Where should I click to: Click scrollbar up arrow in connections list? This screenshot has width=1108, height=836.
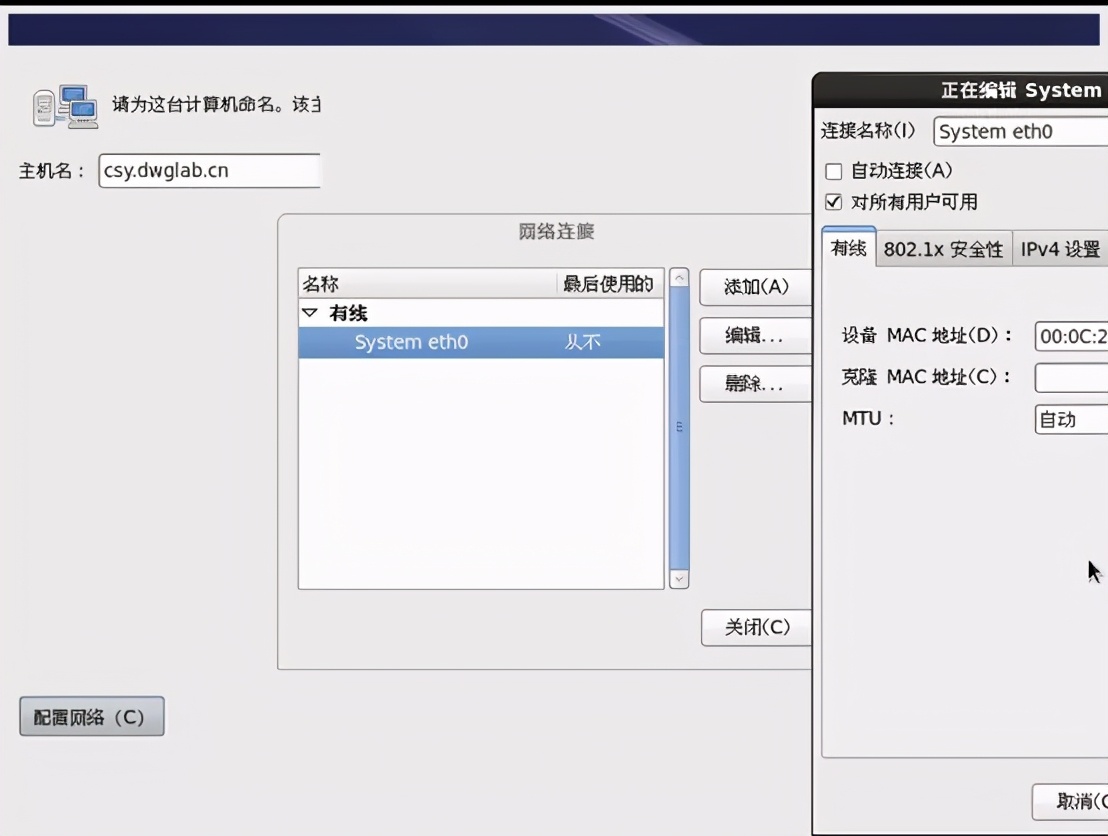click(x=679, y=278)
